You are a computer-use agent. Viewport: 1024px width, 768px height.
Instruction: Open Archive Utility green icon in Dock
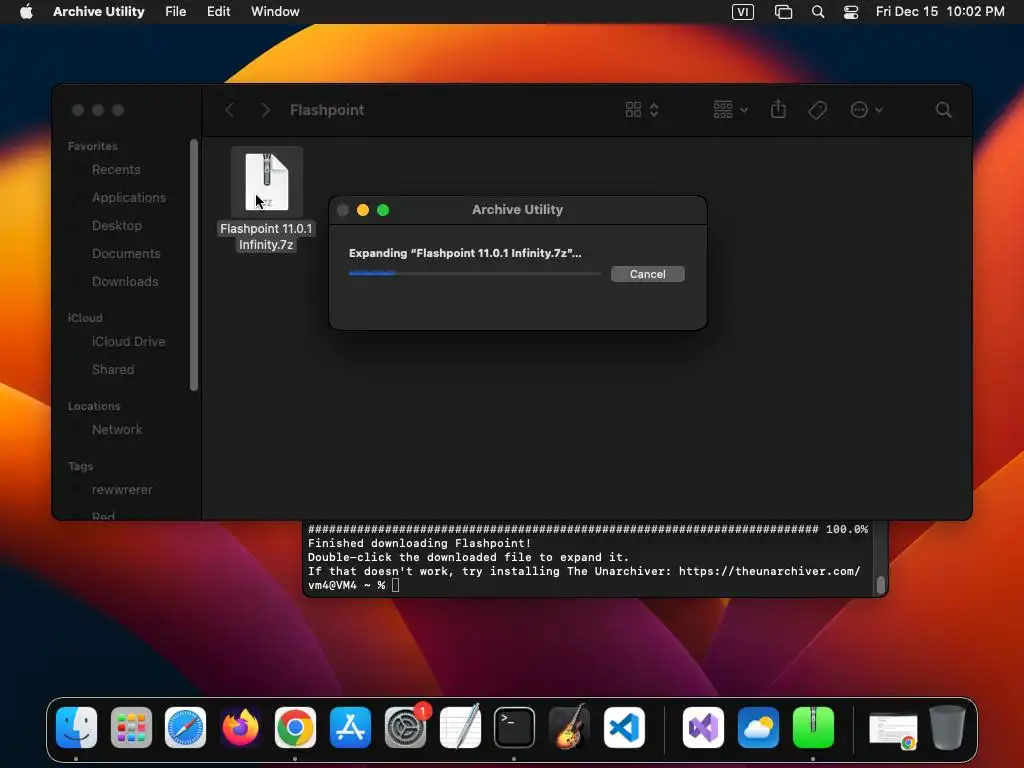813,728
